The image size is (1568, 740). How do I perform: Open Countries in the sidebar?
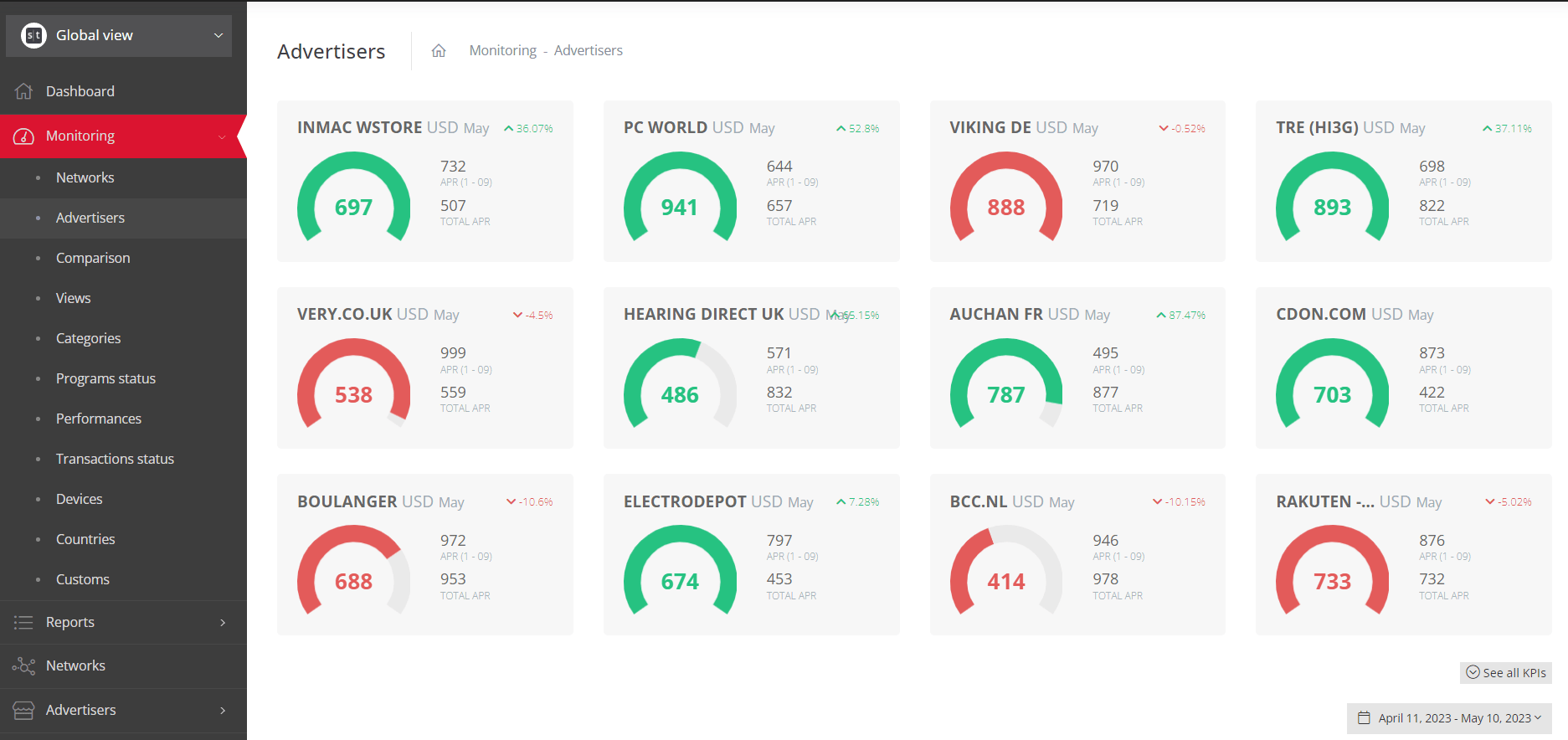[x=123, y=539]
